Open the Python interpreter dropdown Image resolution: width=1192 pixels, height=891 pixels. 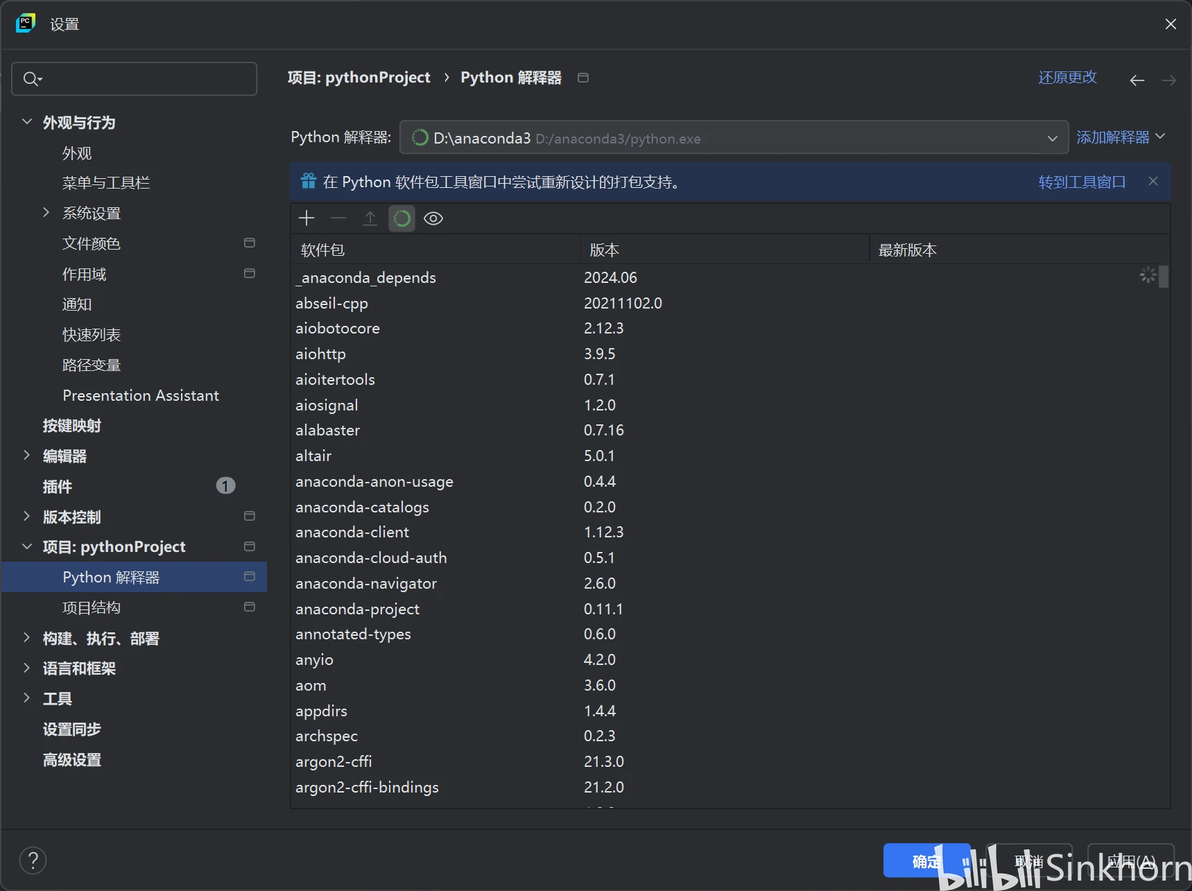[734, 138]
